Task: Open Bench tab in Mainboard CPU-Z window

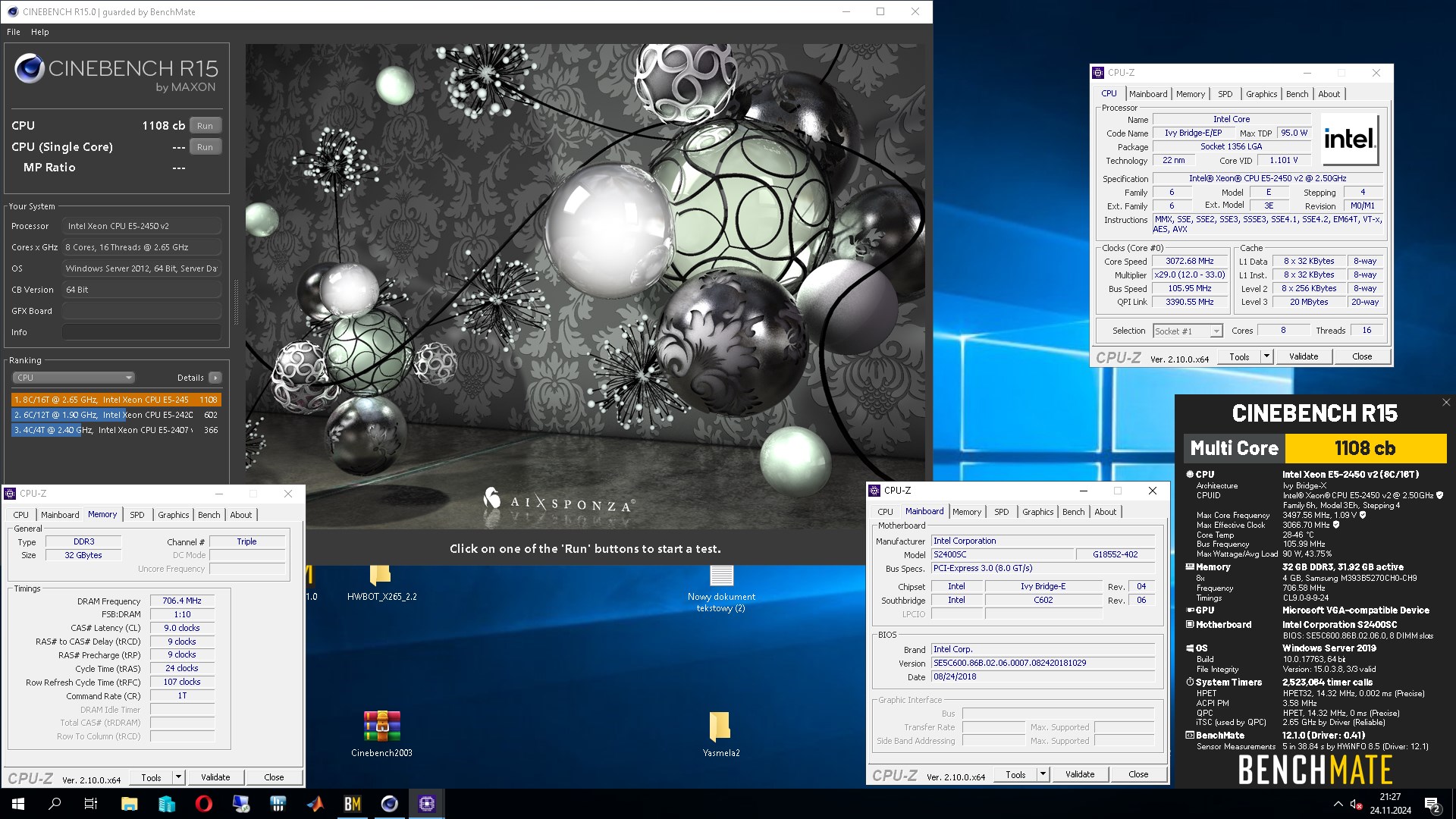Action: tap(1074, 512)
